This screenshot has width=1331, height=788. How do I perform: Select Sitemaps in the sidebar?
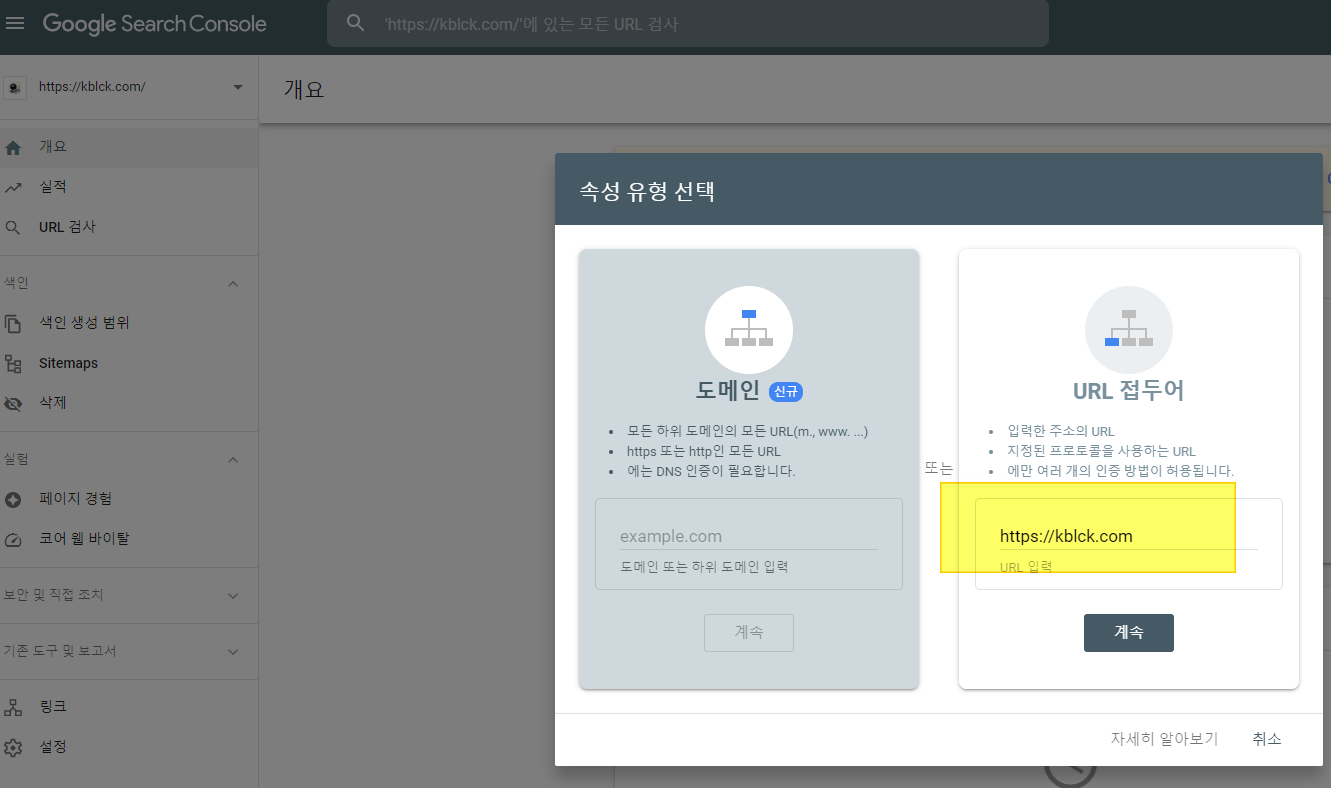click(x=129, y=363)
